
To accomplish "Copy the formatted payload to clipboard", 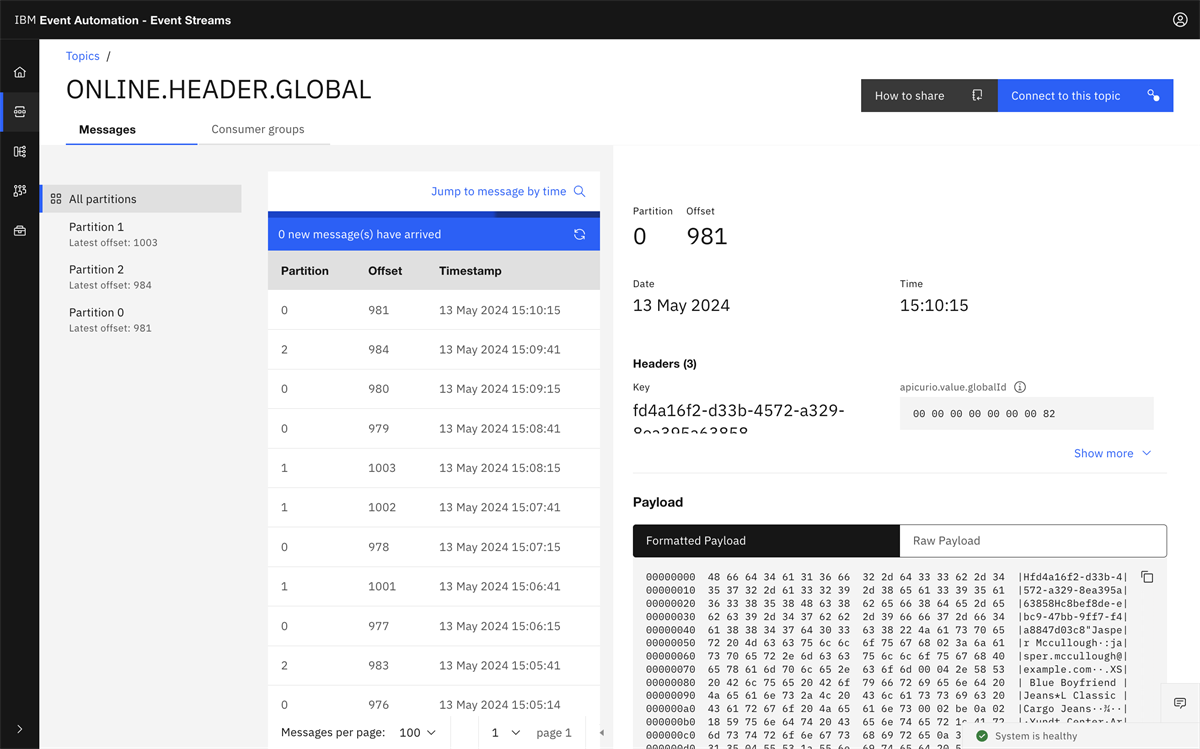I will pos(1147,577).
